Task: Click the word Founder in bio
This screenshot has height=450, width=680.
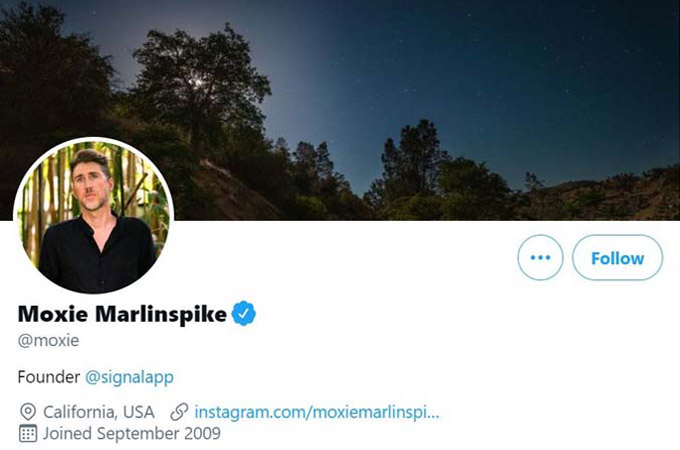Action: 49,377
